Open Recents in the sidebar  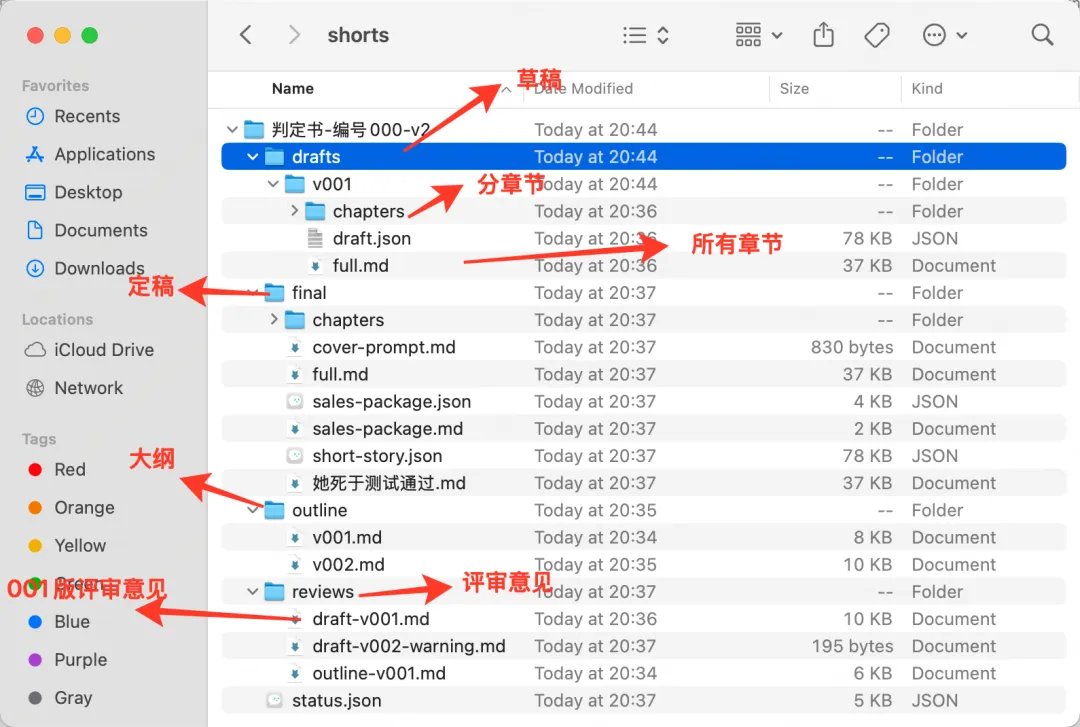pos(73,116)
